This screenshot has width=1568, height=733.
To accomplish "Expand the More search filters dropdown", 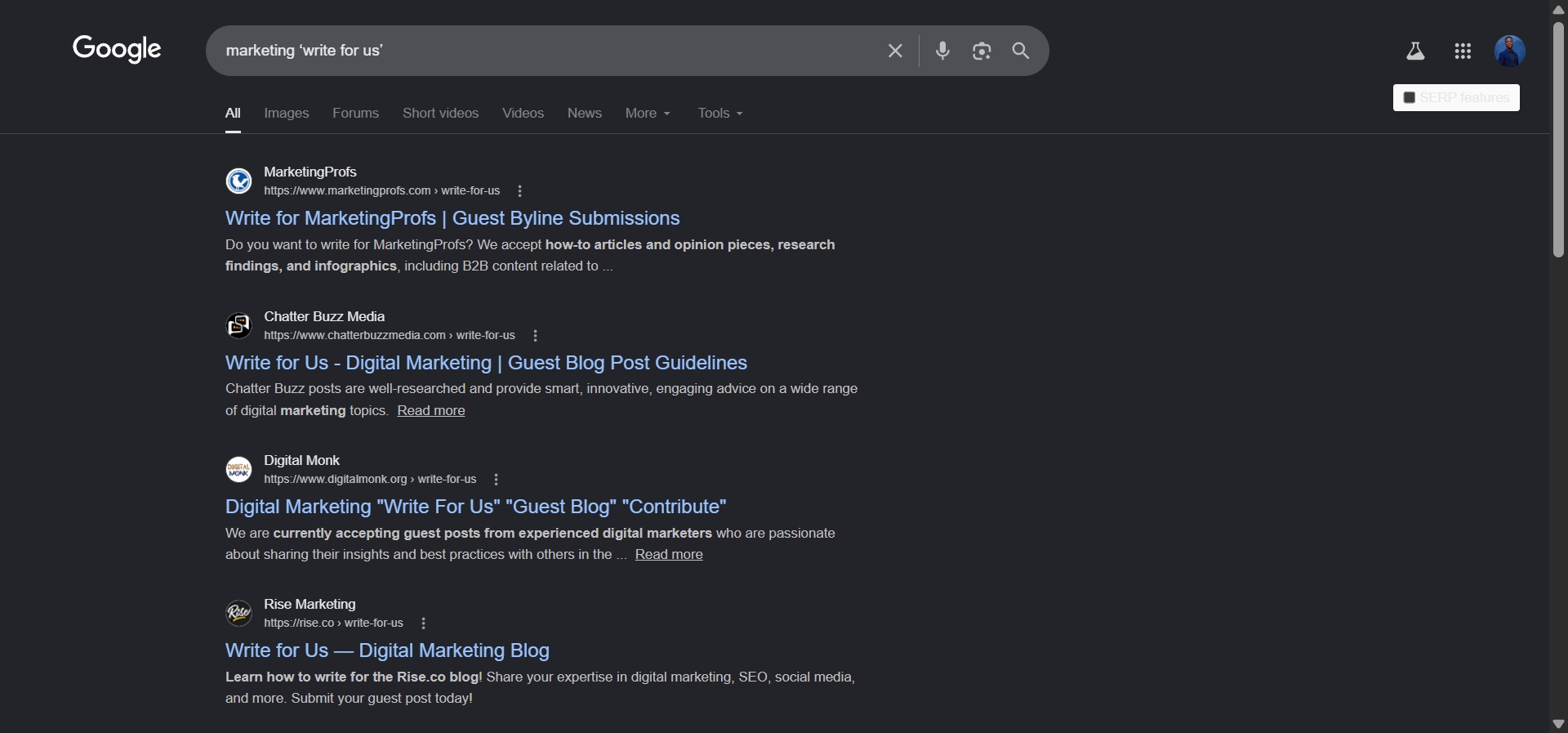I will (x=648, y=113).
